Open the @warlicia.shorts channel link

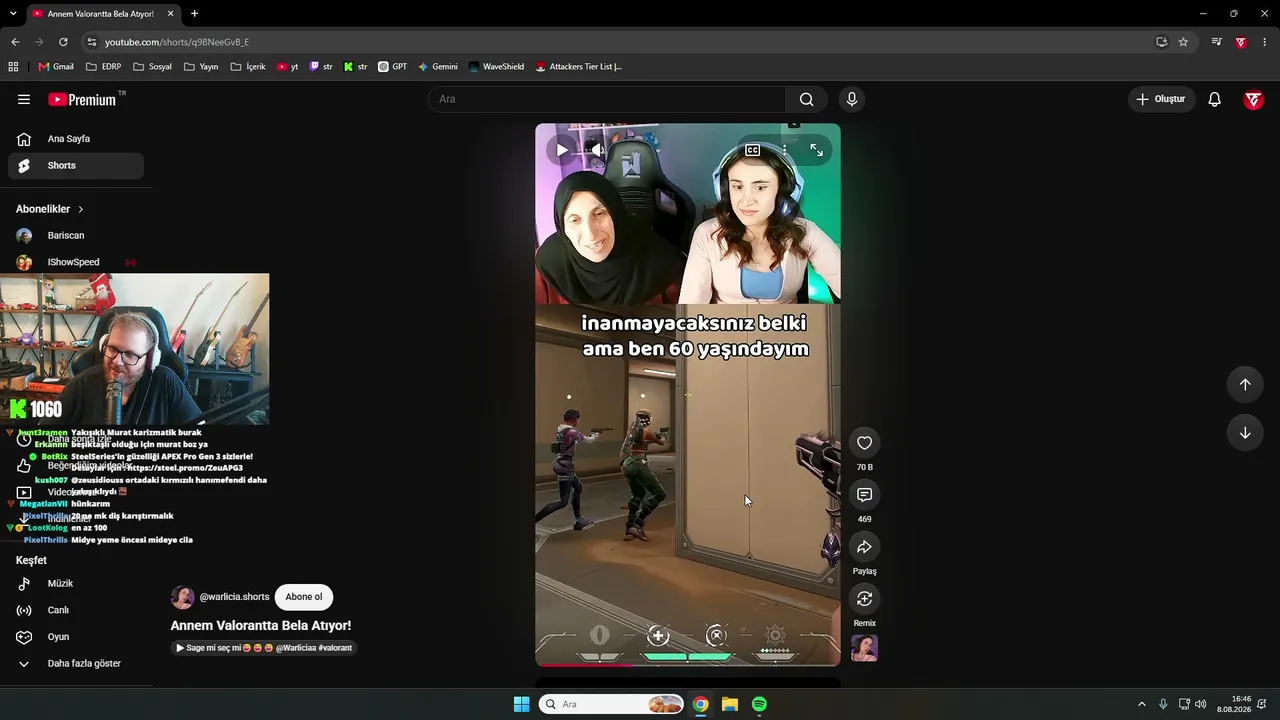(x=235, y=597)
